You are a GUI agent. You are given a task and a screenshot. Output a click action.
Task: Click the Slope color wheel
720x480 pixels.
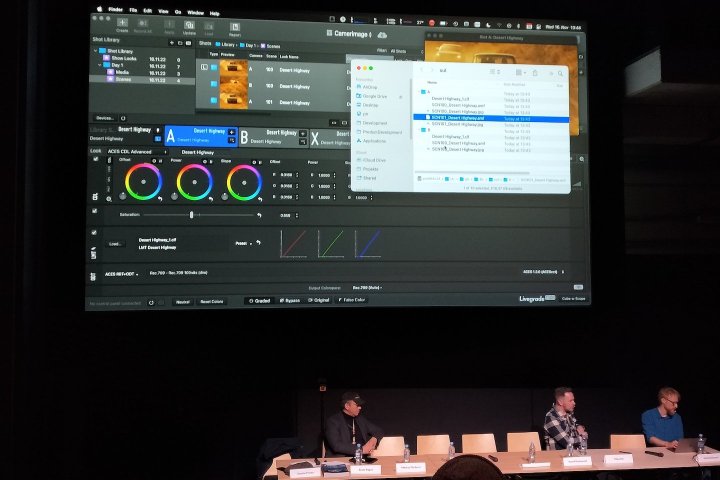point(244,183)
